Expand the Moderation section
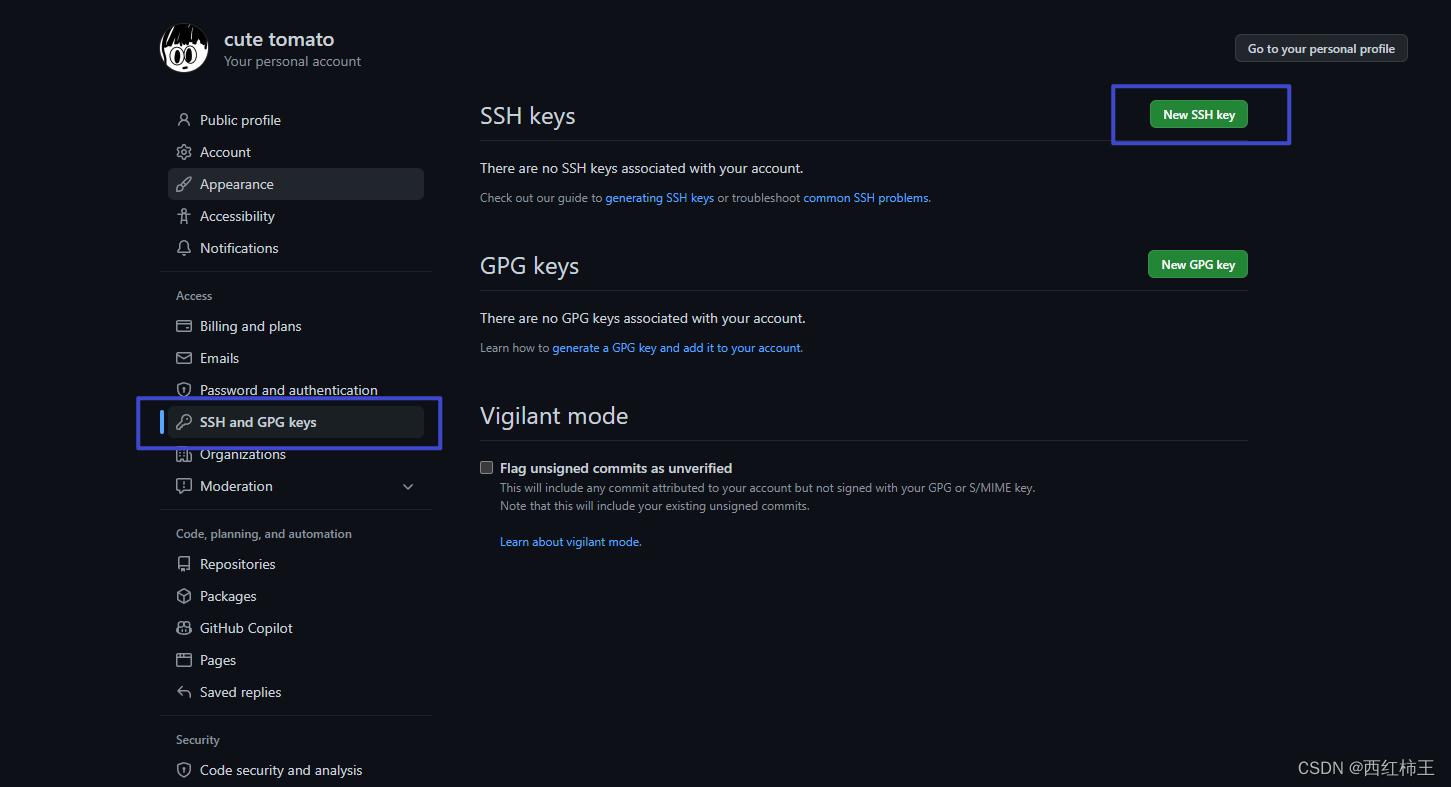 pos(407,485)
